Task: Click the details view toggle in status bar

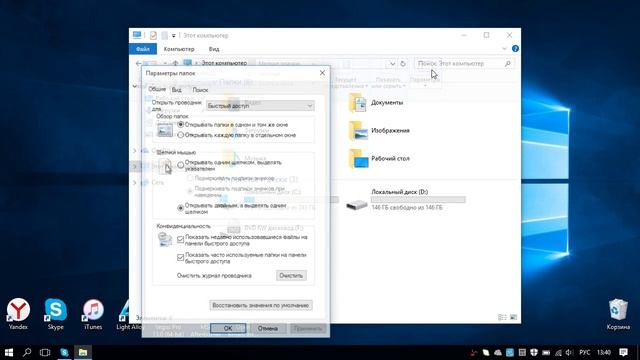Action: [x=502, y=317]
